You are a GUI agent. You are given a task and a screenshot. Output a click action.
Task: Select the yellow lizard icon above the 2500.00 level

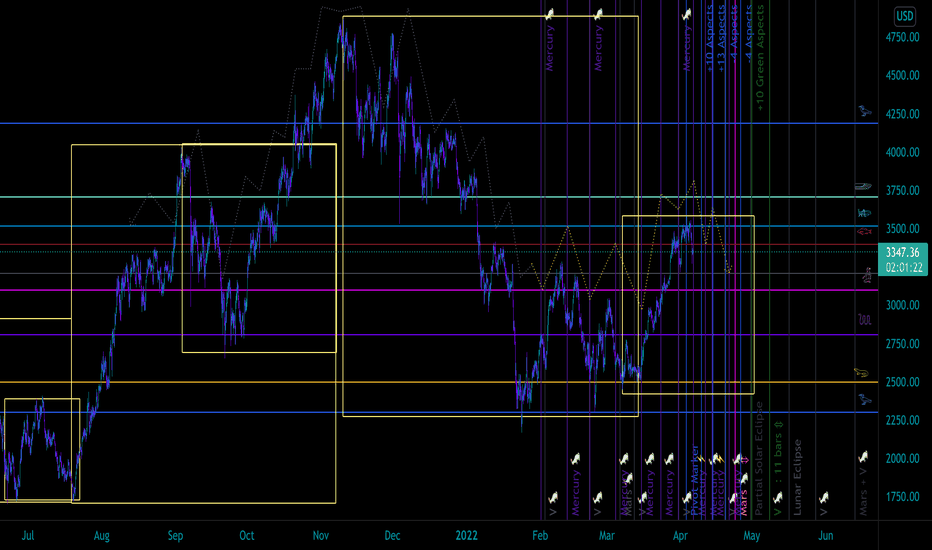tap(861, 373)
